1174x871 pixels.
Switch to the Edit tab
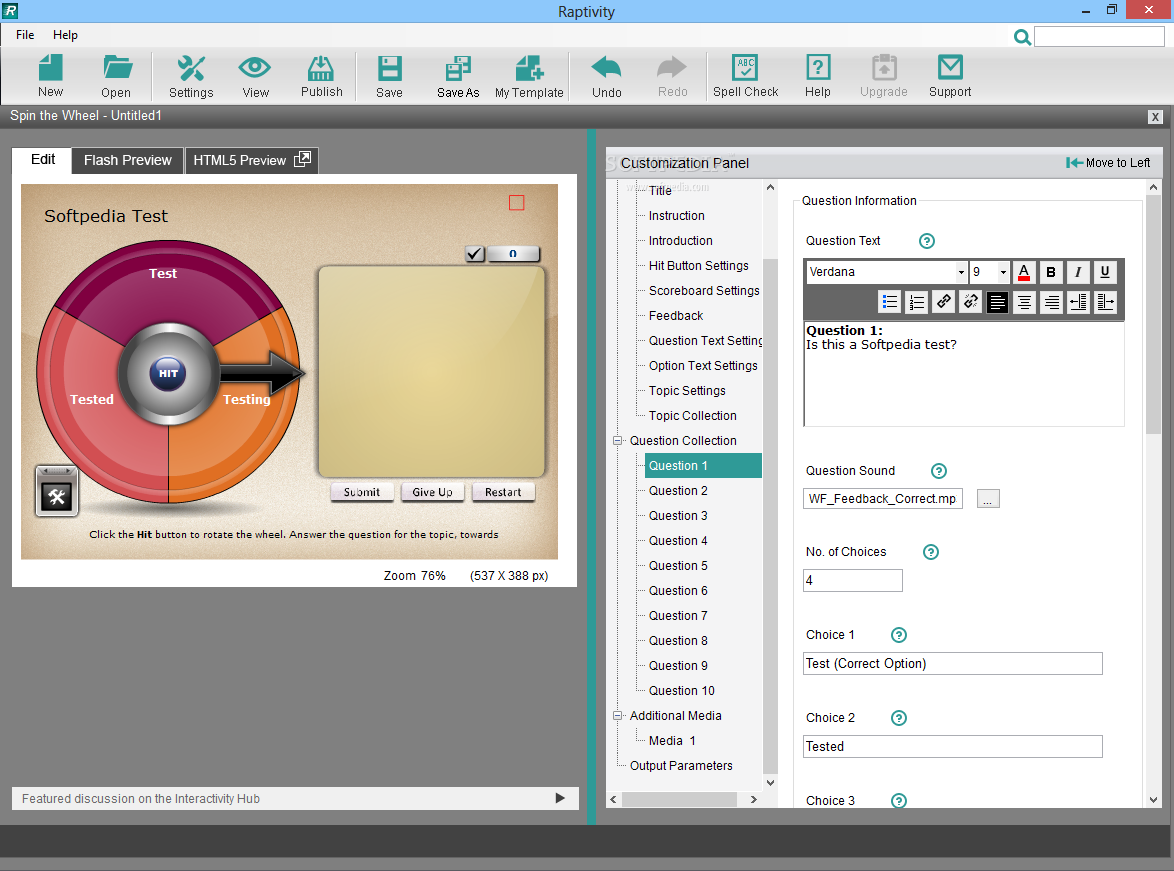tap(43, 160)
